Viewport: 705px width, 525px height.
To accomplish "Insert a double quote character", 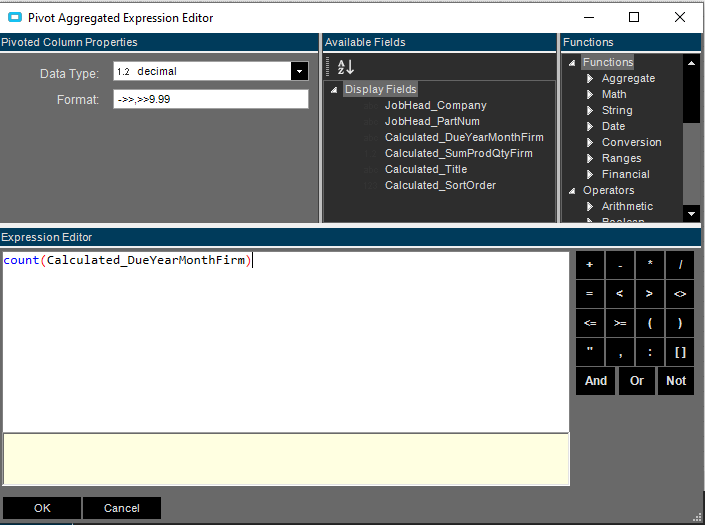I will (589, 352).
